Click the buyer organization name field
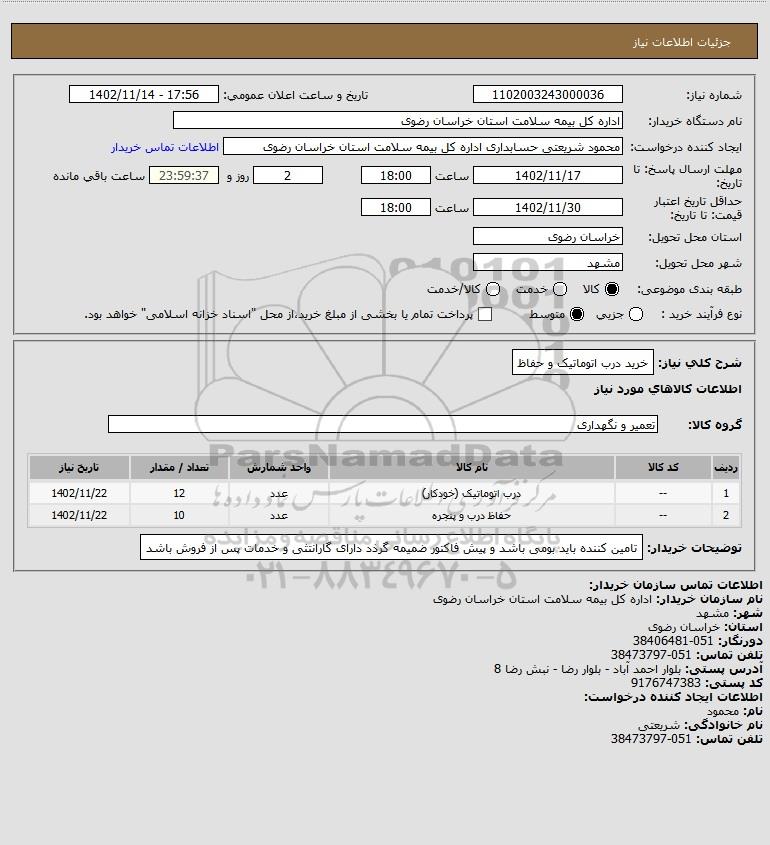Viewport: 770px width, 845px height. coord(398,121)
